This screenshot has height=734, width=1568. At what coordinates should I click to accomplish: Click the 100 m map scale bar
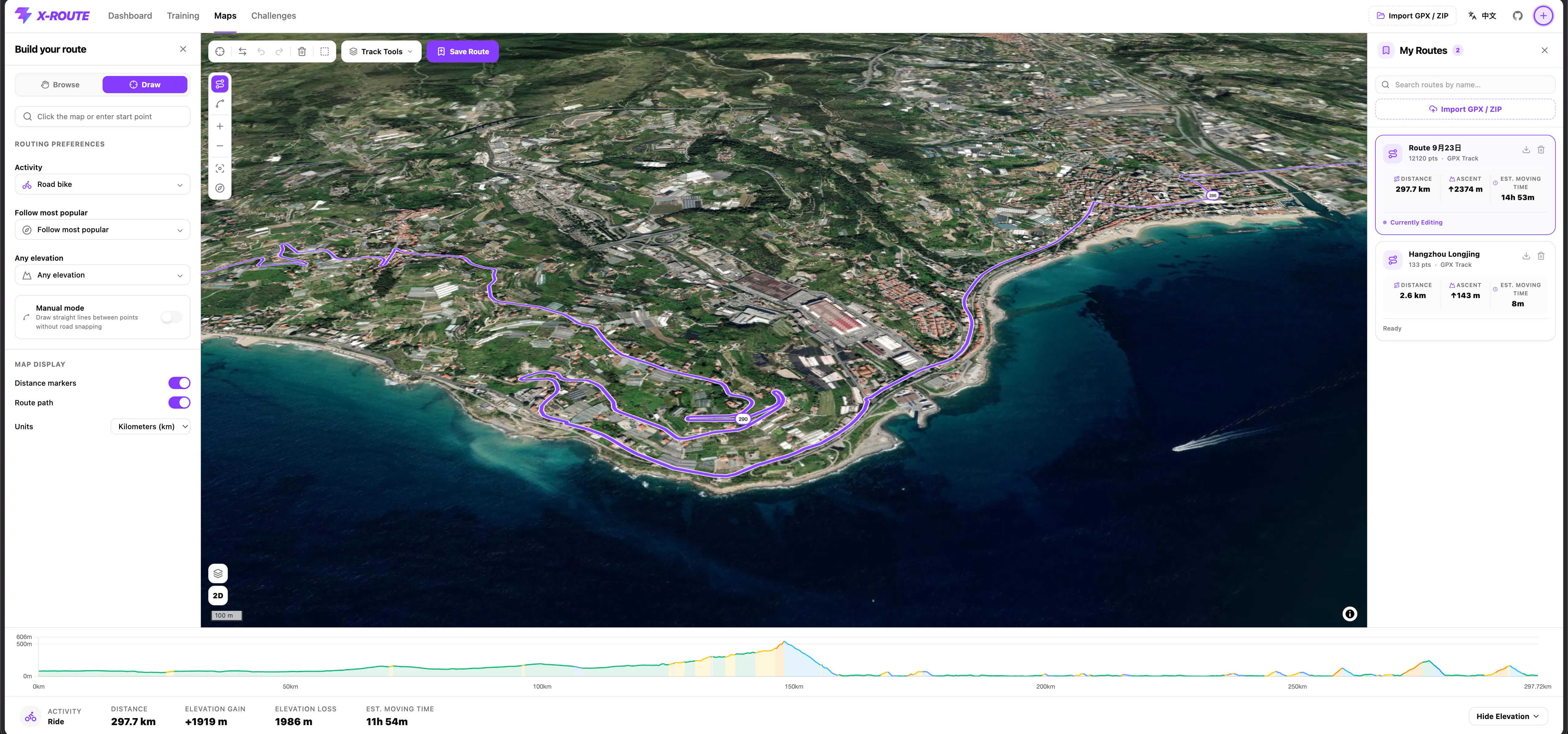coord(226,615)
